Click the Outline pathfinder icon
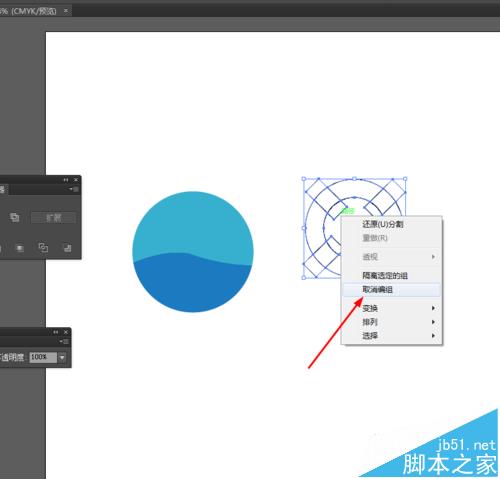500x479 pixels. (x=43, y=248)
